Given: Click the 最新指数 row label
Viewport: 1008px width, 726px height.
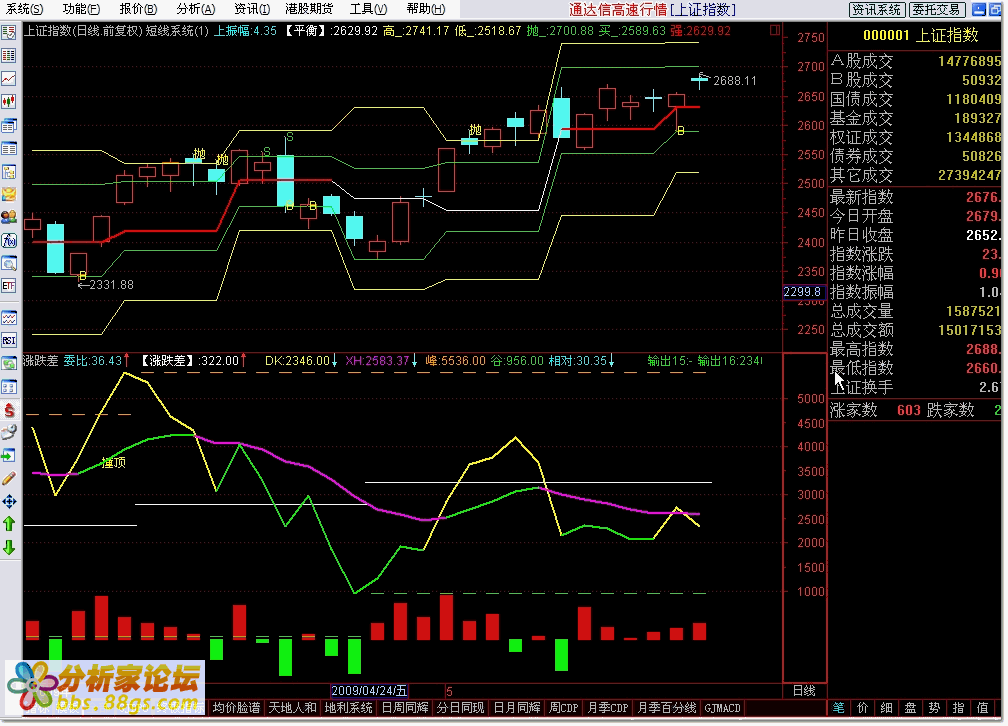Looking at the screenshot, I should (861, 197).
